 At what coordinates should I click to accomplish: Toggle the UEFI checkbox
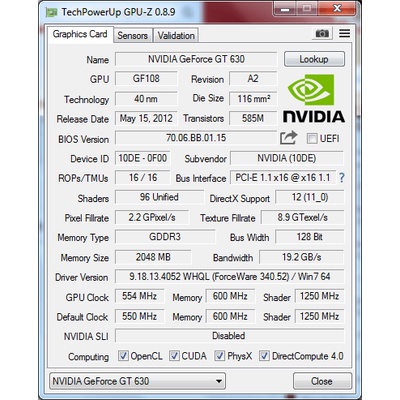point(312,139)
